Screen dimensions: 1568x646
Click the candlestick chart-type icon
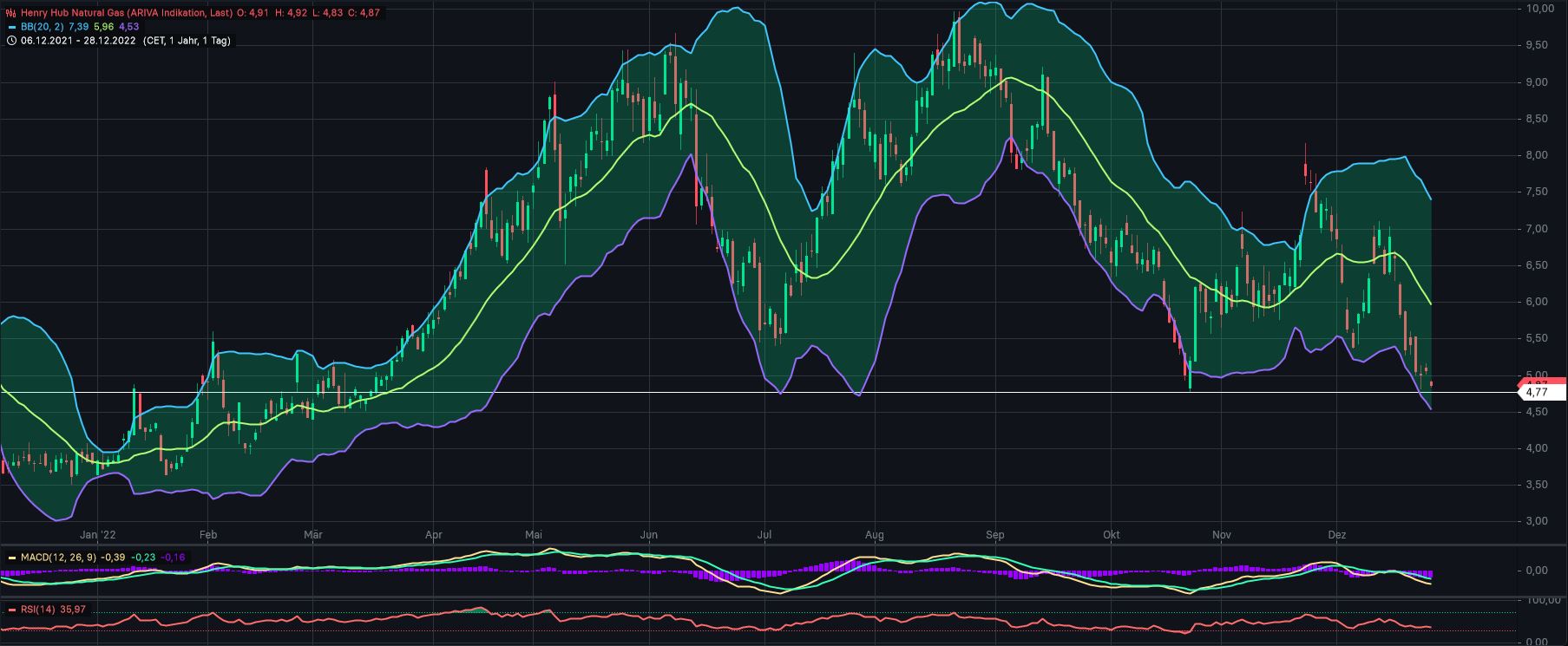(x=11, y=14)
